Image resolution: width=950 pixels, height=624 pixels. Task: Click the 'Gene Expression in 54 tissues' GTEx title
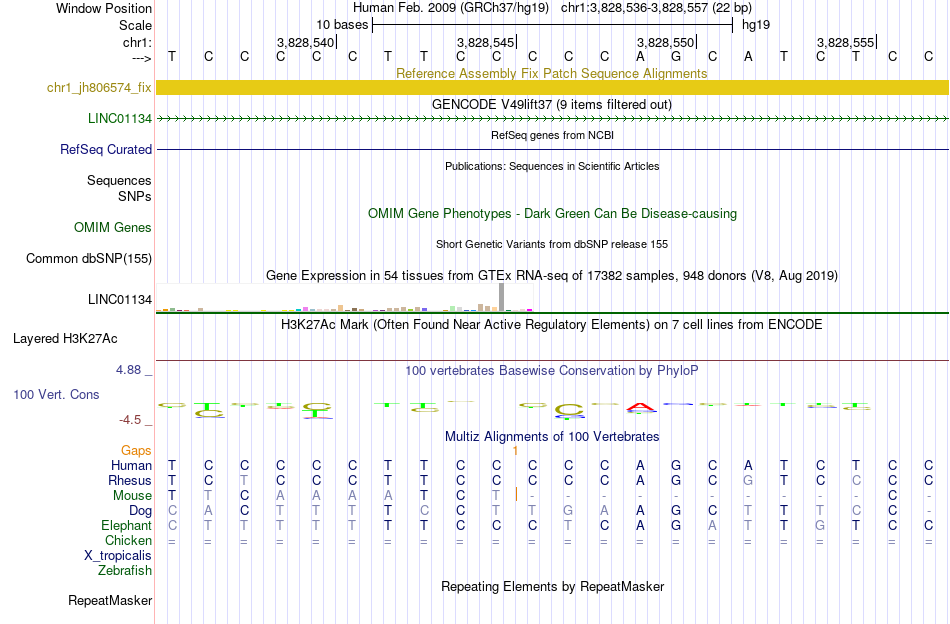pos(552,276)
